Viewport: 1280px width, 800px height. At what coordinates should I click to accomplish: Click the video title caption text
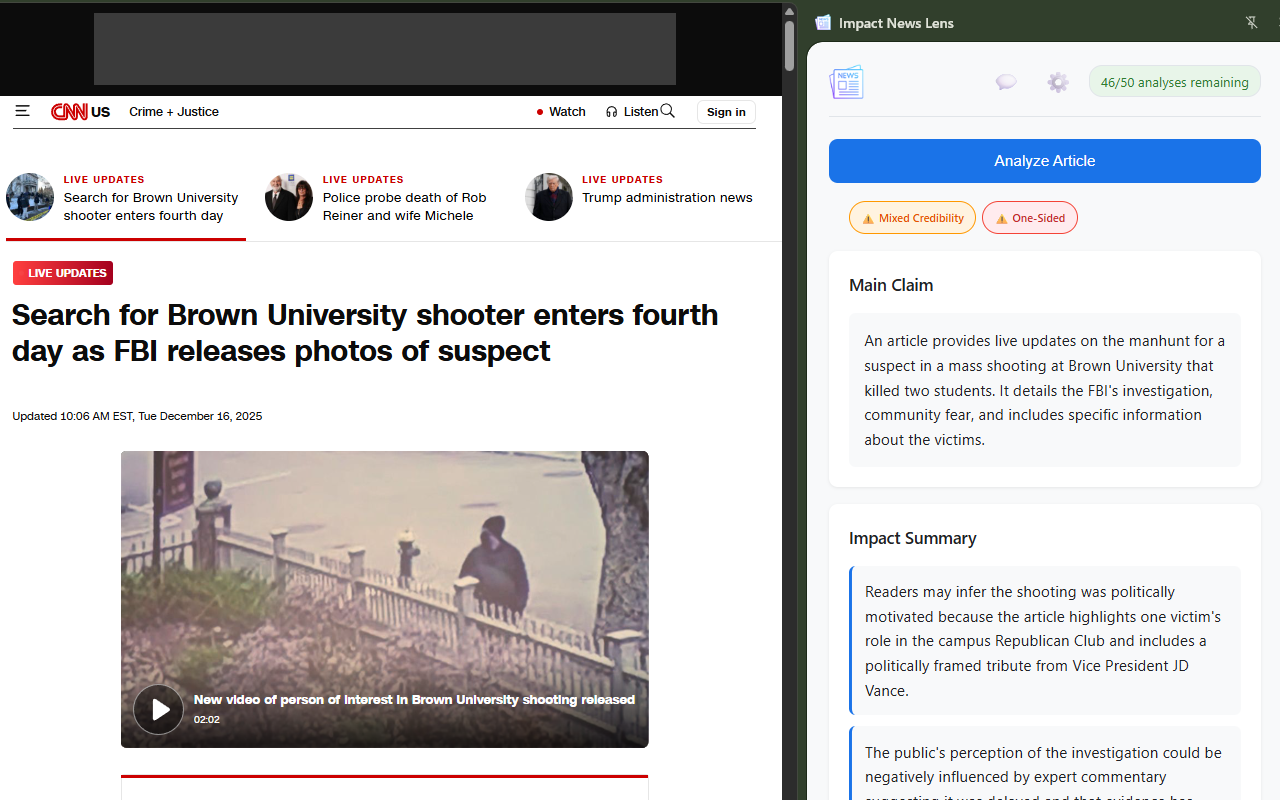click(x=414, y=700)
